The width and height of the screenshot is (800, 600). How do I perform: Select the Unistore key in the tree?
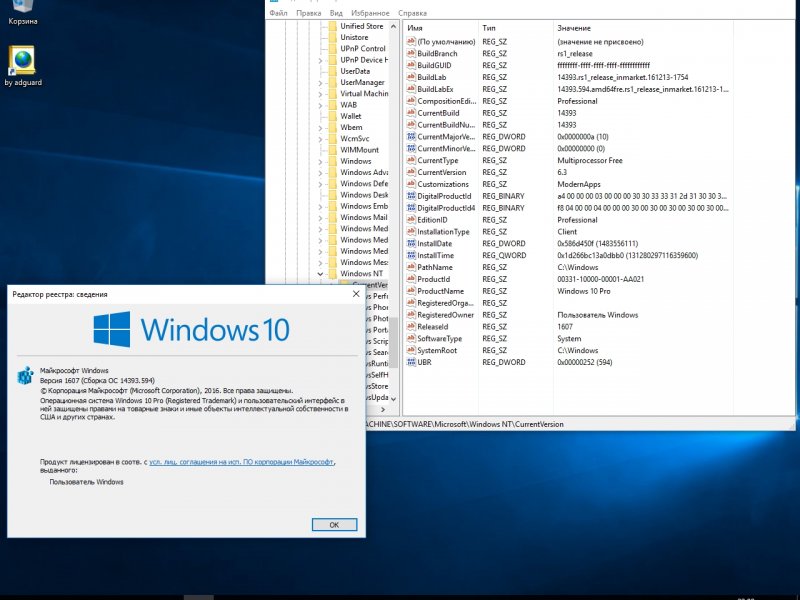(354, 37)
